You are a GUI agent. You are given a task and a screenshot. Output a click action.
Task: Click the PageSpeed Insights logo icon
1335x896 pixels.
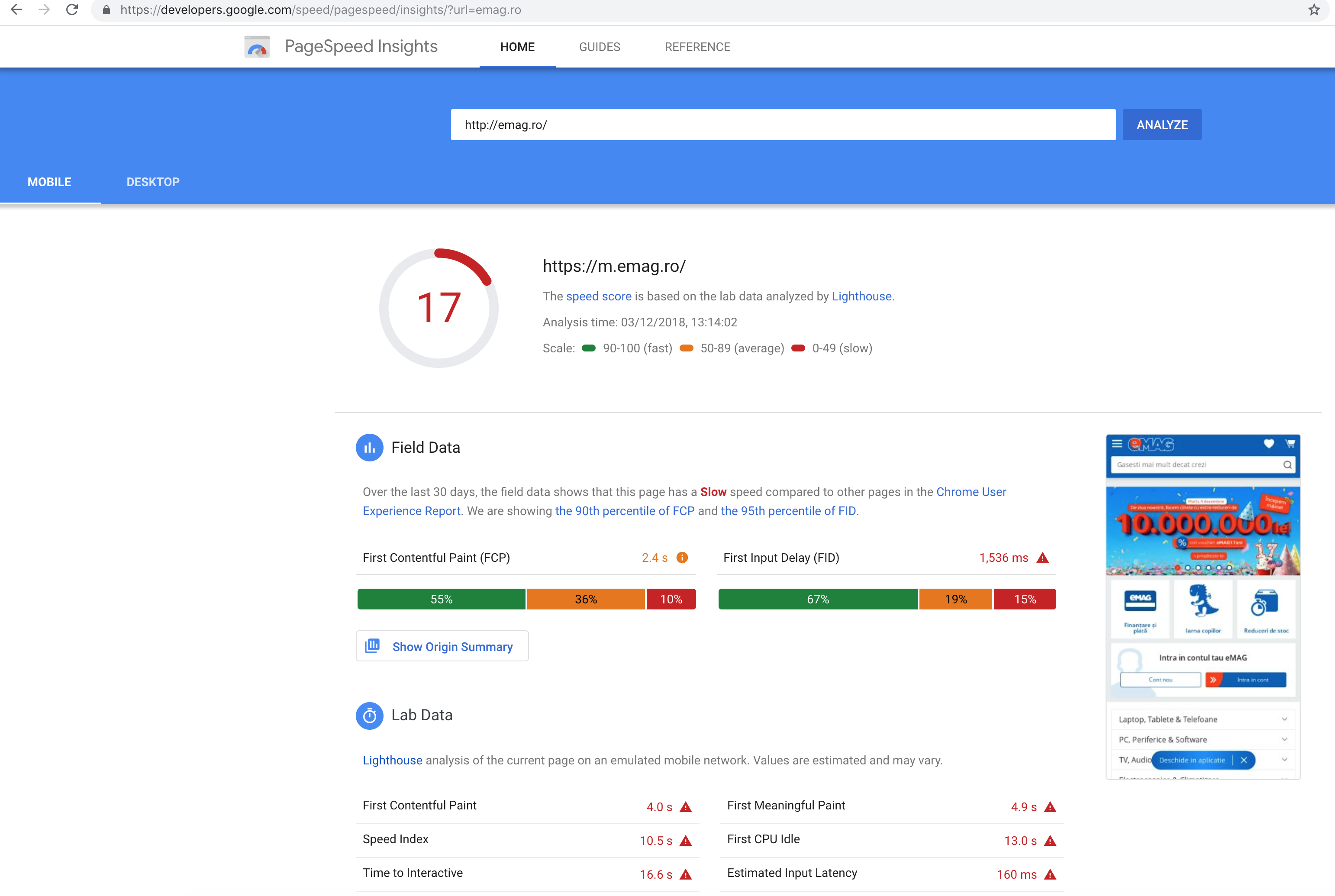point(257,47)
